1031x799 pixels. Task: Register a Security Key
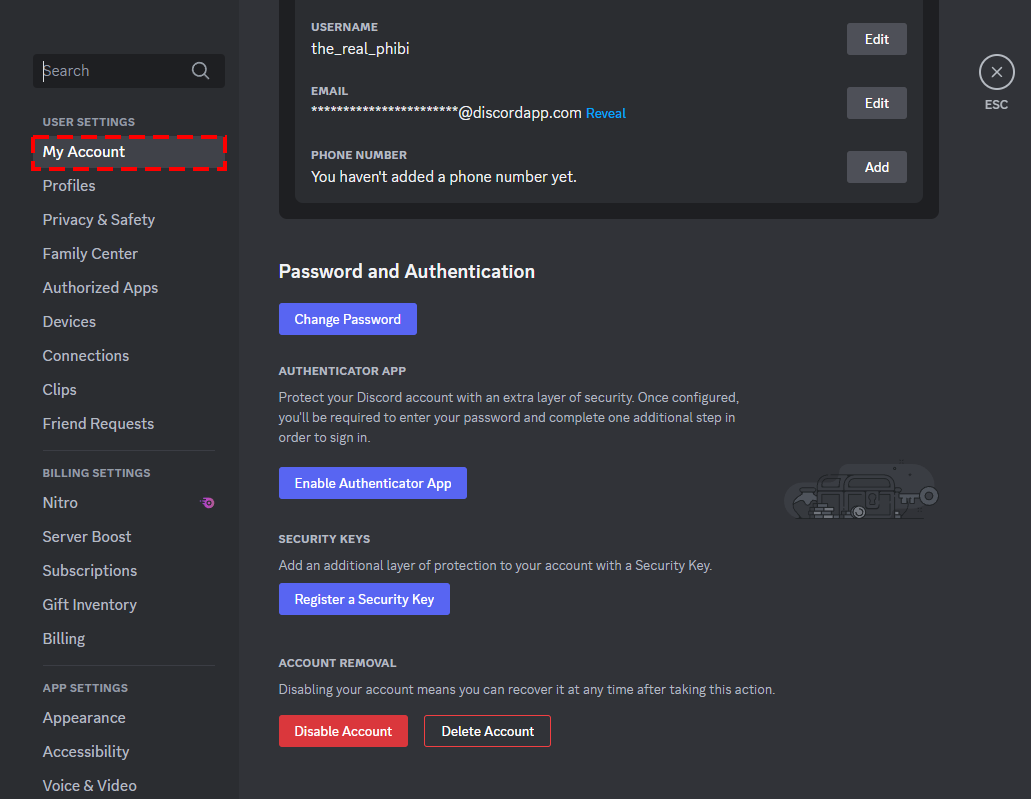tap(364, 598)
